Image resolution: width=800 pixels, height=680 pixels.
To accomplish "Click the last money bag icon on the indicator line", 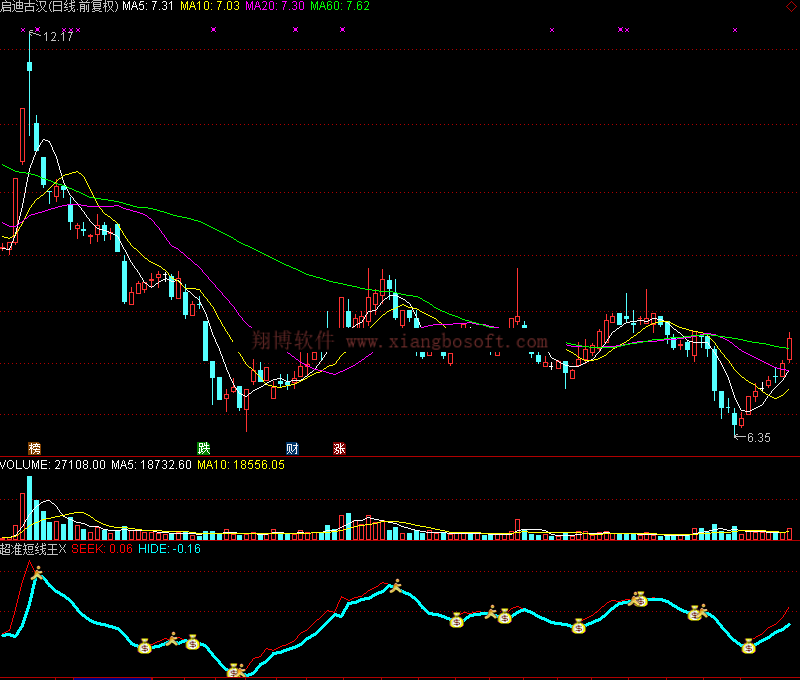I will [x=748, y=646].
